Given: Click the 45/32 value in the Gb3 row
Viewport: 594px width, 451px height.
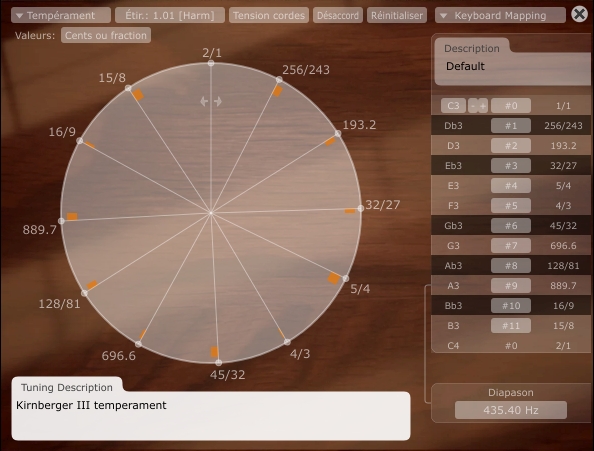Looking at the screenshot, I should tap(563, 226).
